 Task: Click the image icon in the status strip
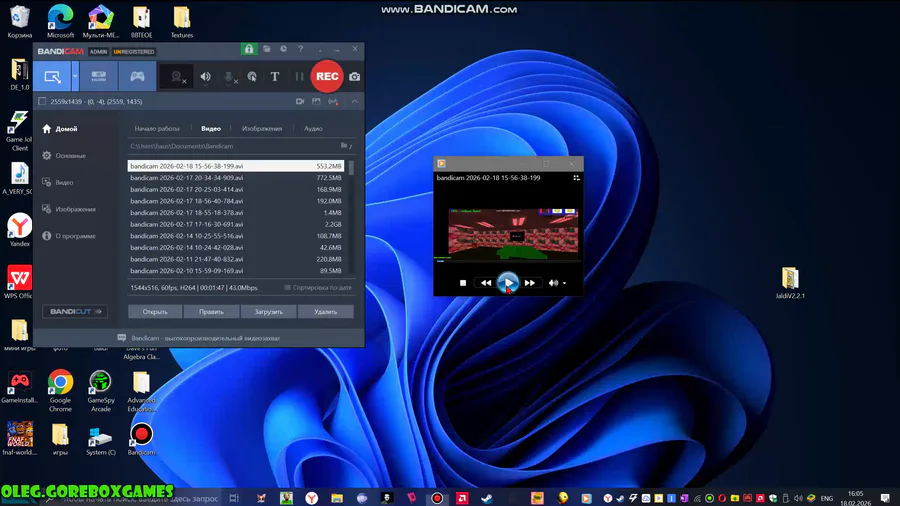(x=316, y=102)
